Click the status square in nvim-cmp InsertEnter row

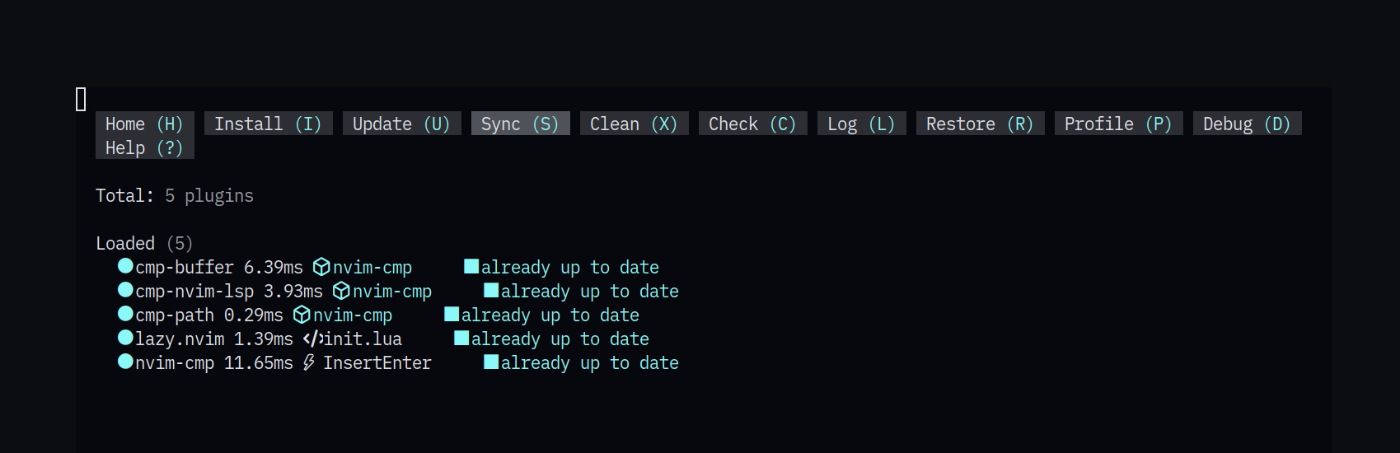tap(491, 362)
